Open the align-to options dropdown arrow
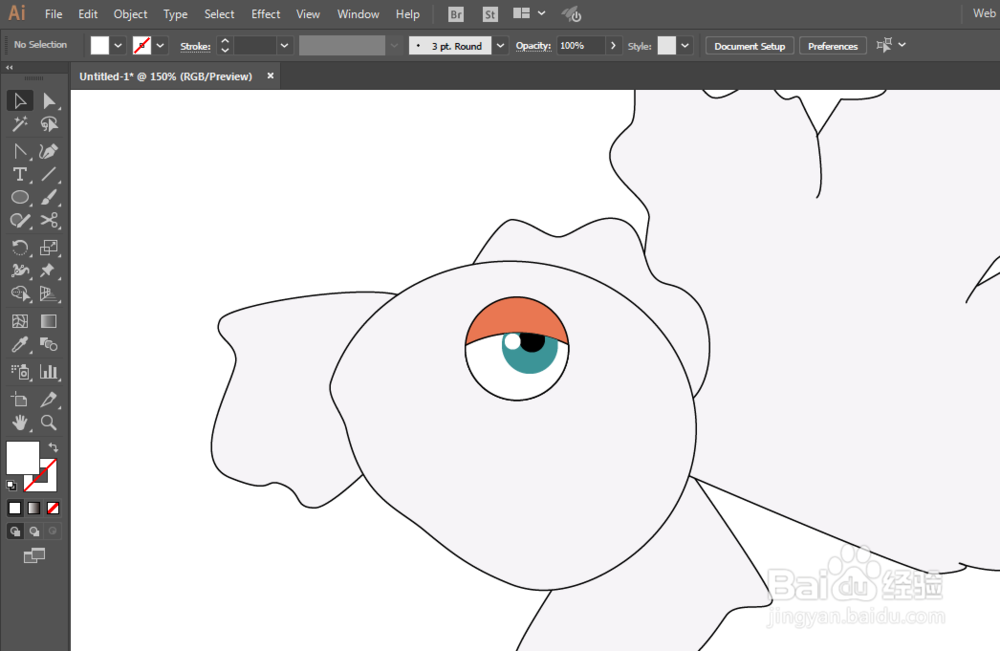1000x651 pixels. coord(902,45)
